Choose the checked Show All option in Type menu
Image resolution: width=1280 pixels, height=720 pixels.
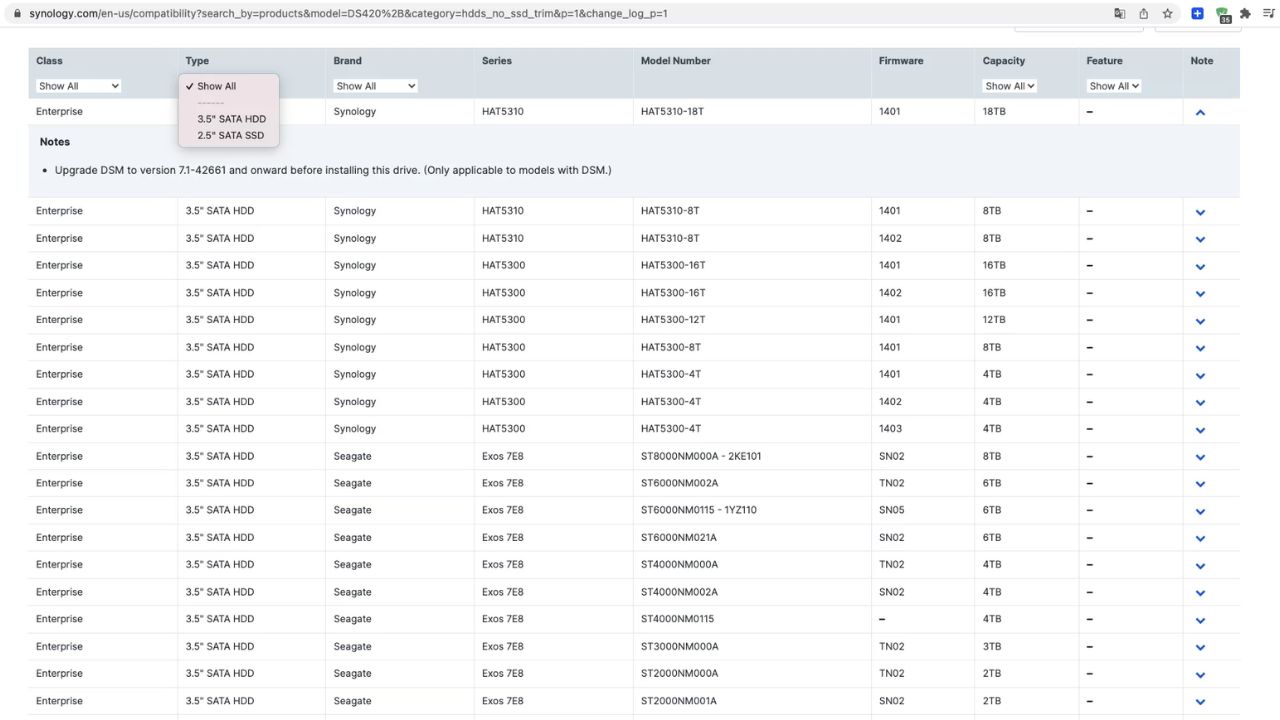[215, 86]
